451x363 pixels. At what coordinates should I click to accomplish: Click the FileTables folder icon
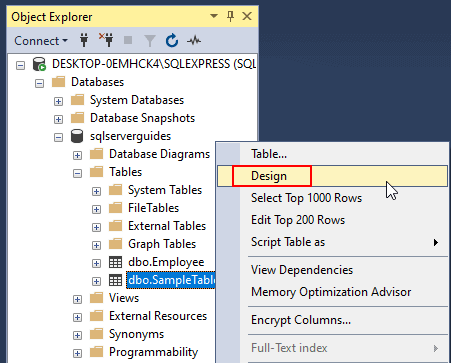coord(115,208)
